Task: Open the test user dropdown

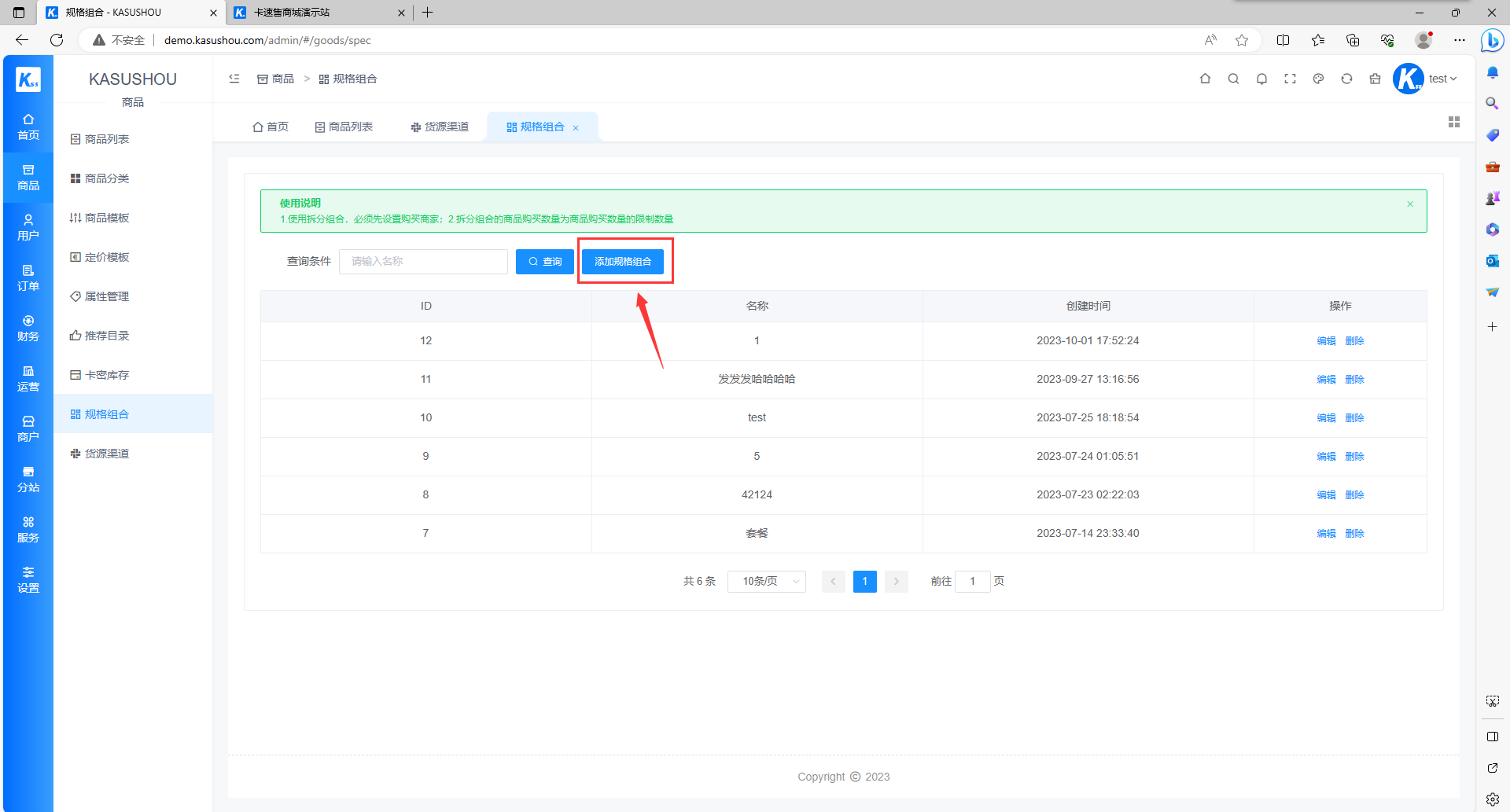Action: tap(1444, 79)
